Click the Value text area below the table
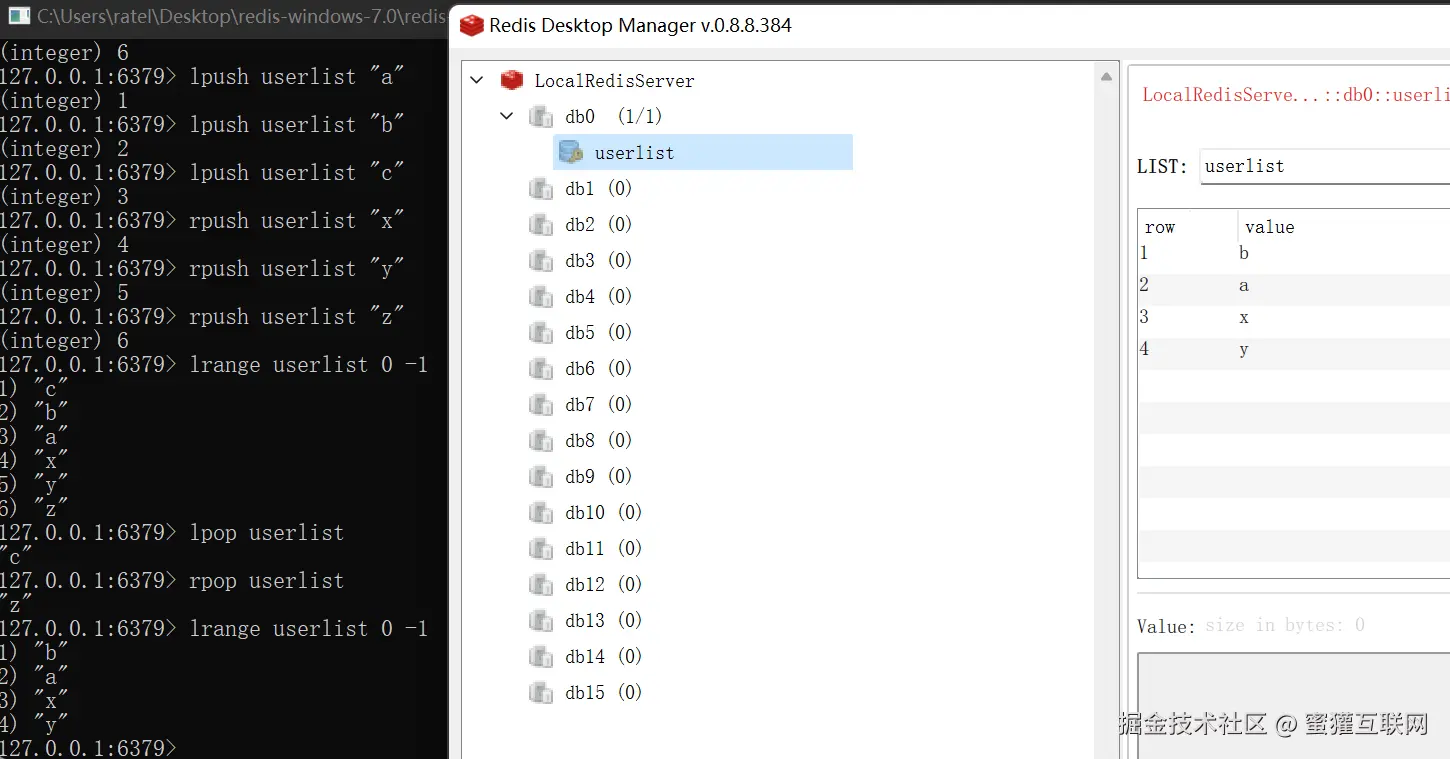 coord(1293,705)
